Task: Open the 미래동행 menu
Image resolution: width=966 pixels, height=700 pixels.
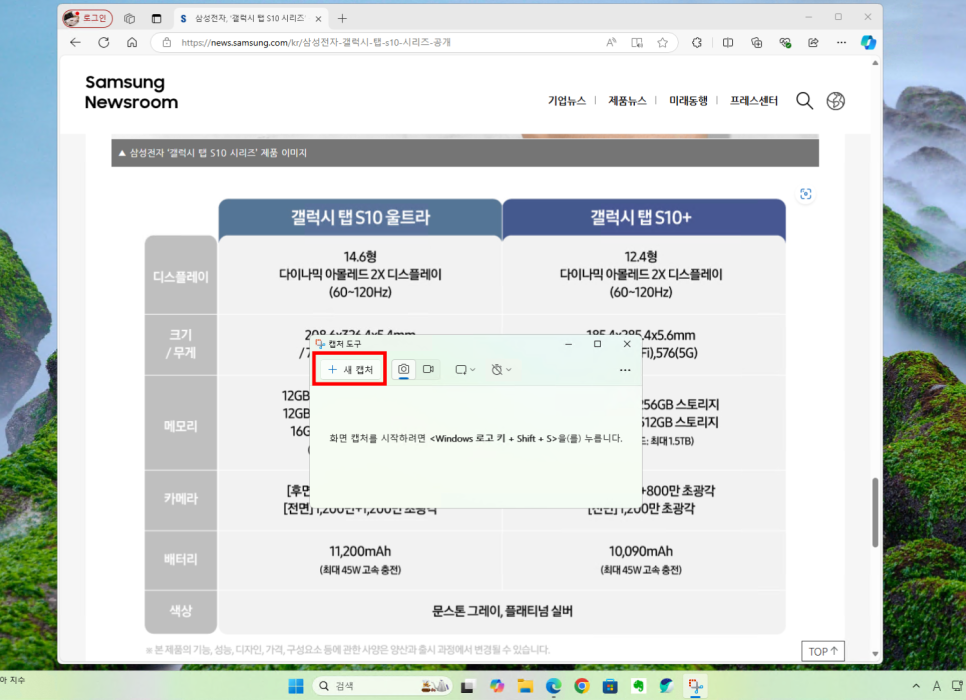Action: 688,100
